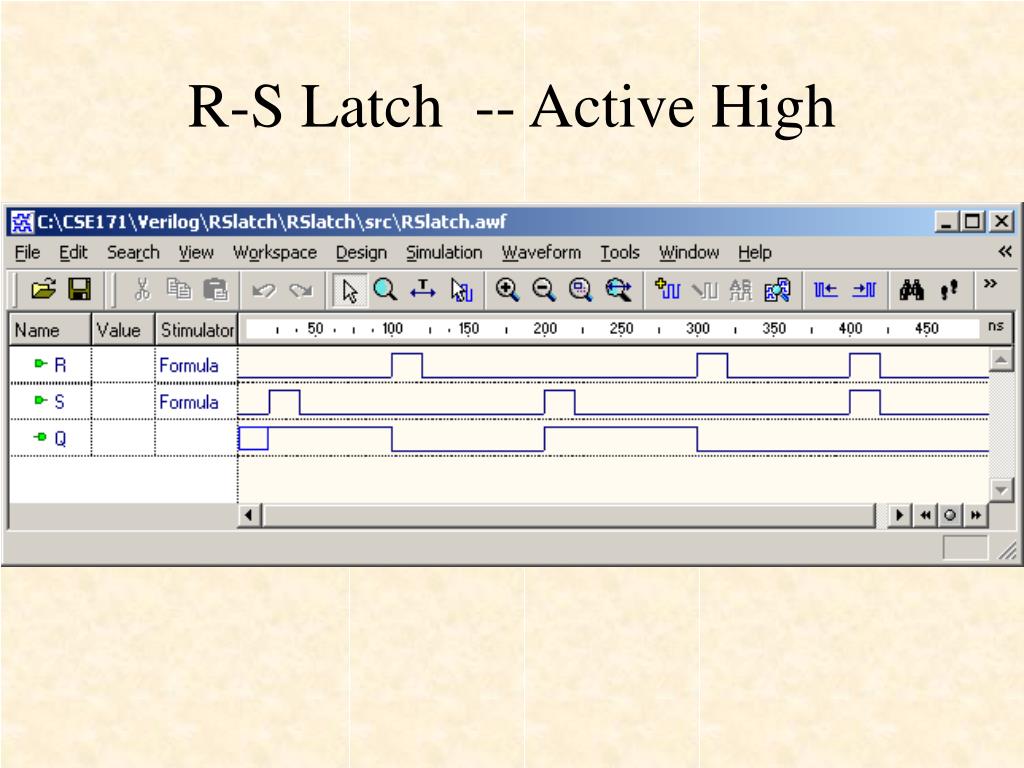Click the waveform icon with magnifier
Viewport: 1024px width, 768px height.
(x=778, y=289)
